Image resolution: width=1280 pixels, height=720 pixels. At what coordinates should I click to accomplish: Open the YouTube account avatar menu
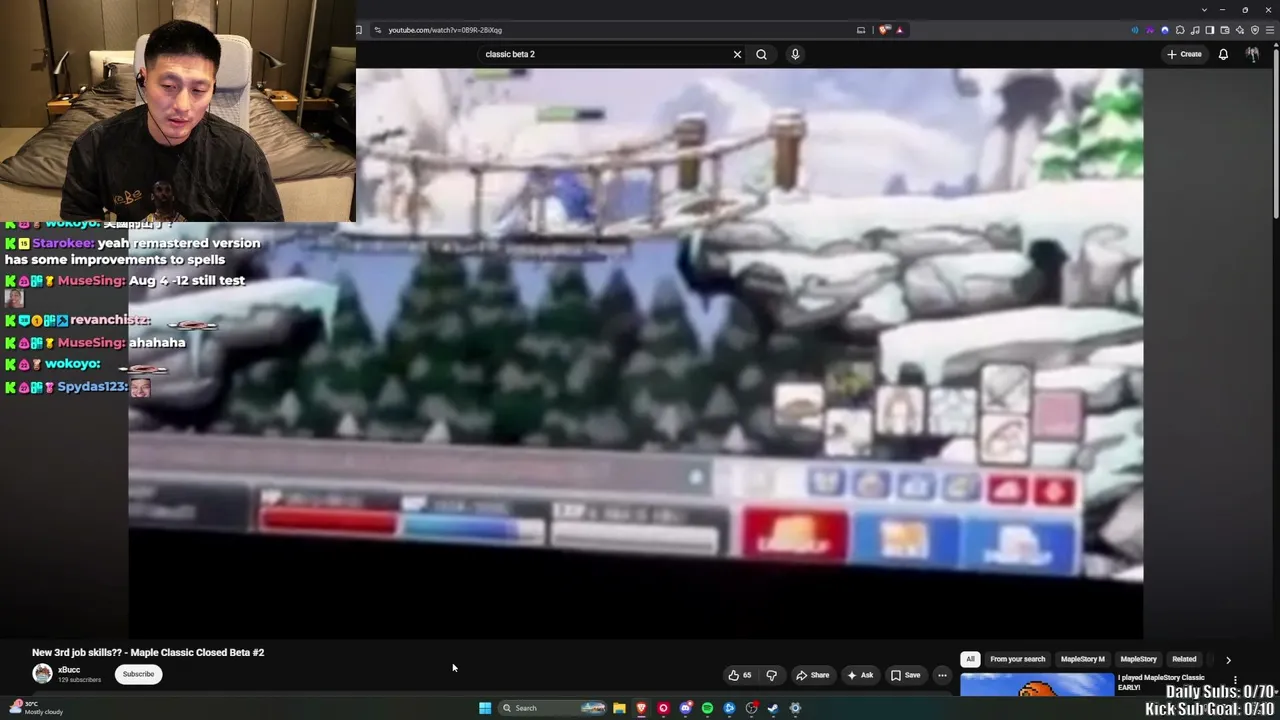(1252, 54)
